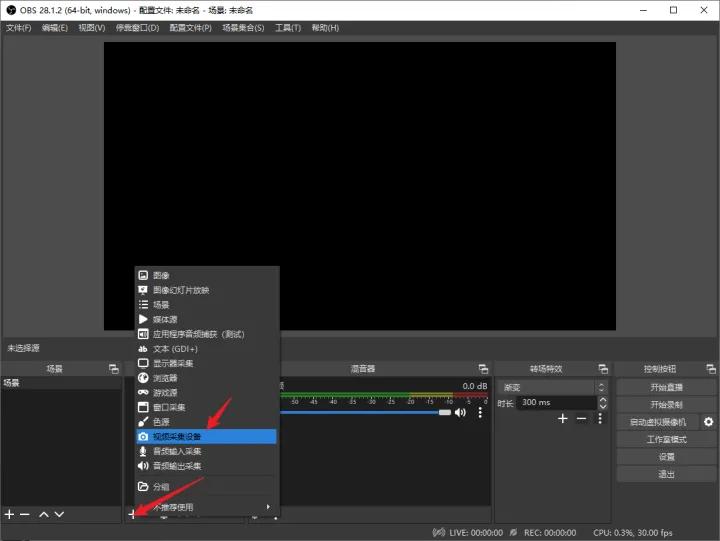Open 设置 in the controls dock
The width and height of the screenshot is (720, 541).
[x=666, y=456]
